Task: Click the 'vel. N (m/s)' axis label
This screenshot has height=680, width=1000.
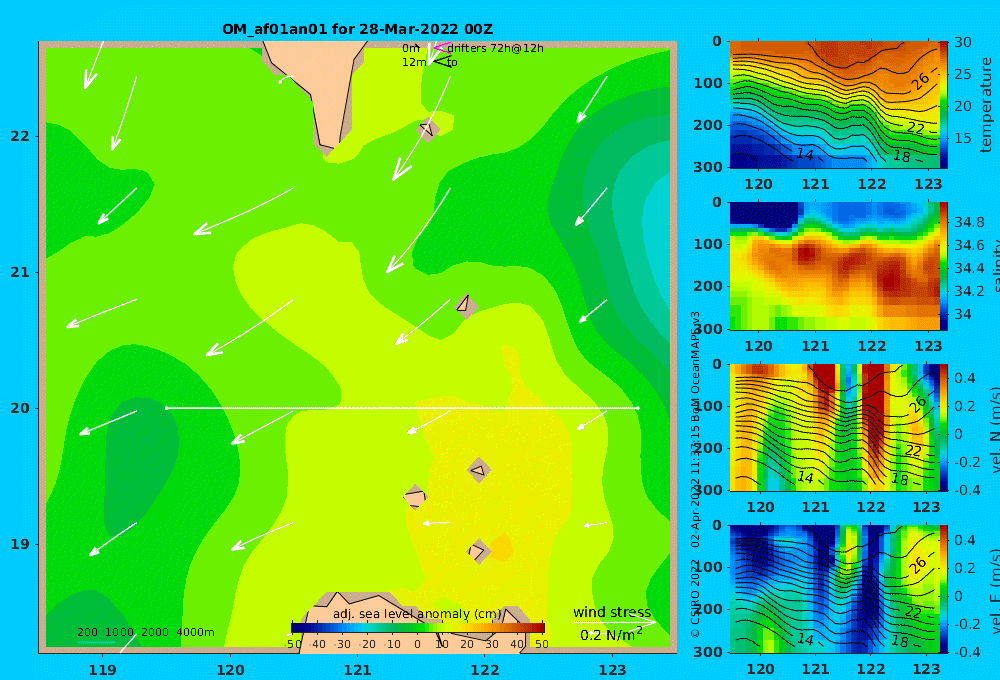Action: [994, 429]
